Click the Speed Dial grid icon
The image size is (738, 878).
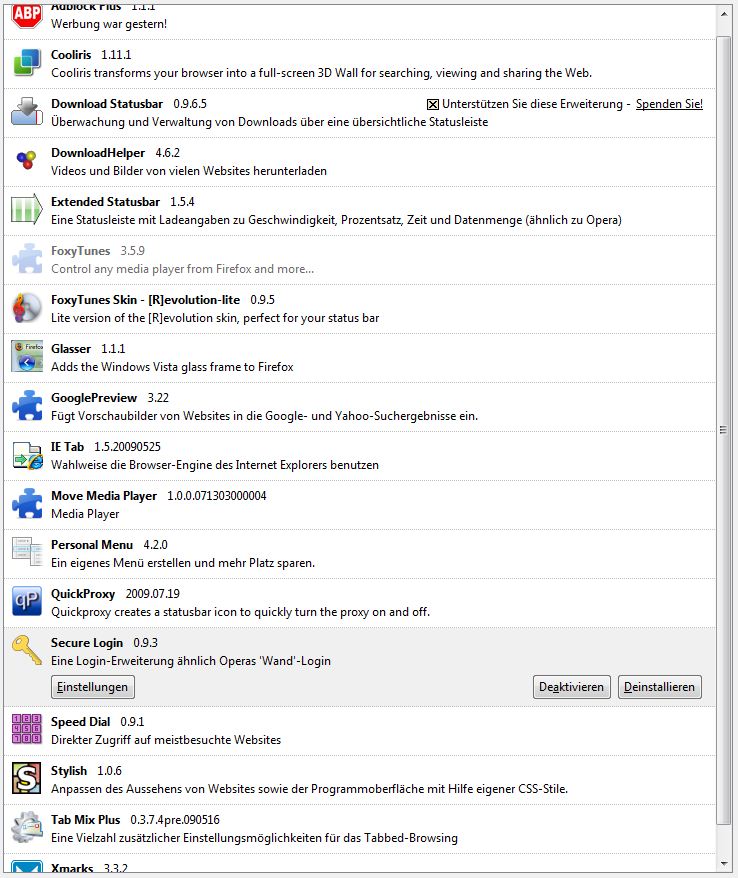coord(27,729)
